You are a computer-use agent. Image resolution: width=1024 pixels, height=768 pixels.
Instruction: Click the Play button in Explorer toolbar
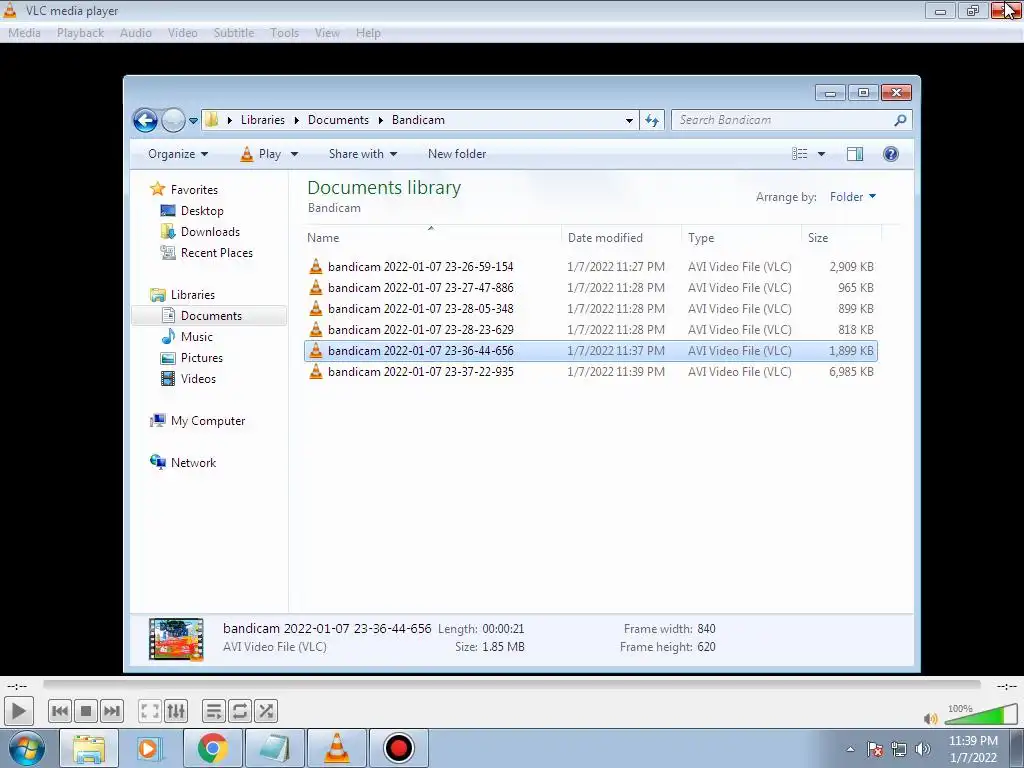[261, 154]
